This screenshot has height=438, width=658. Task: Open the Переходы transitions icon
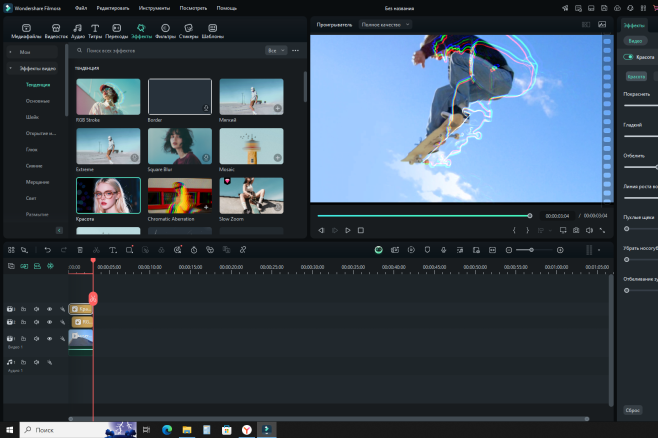[117, 28]
